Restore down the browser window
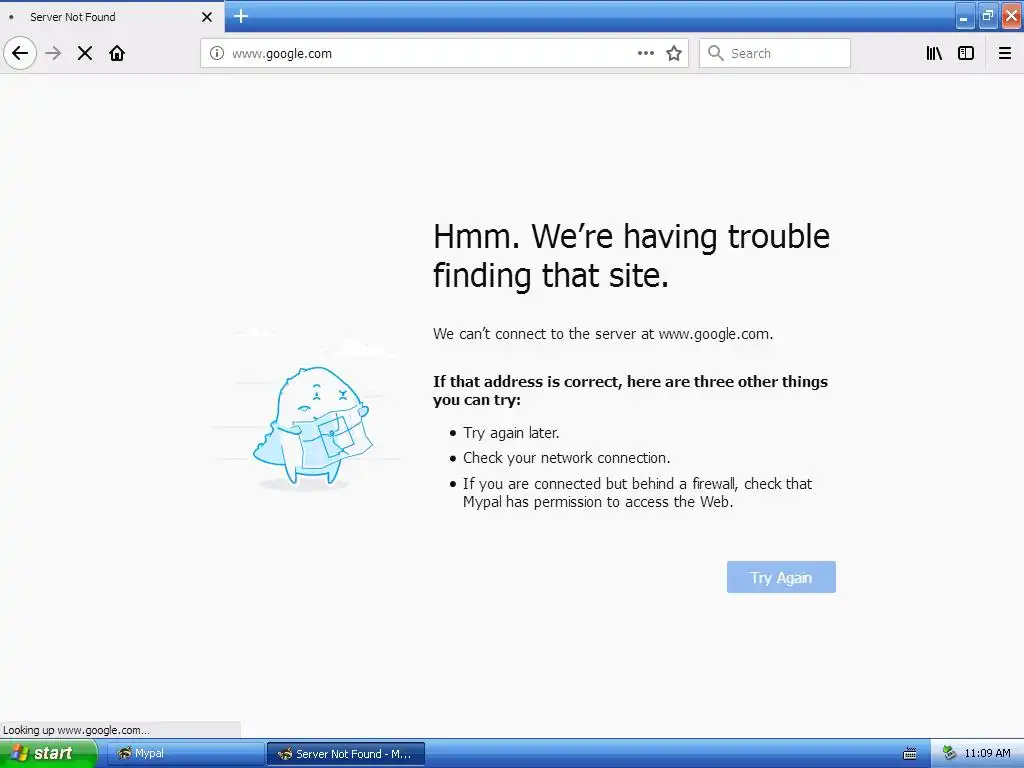1024x768 pixels. click(x=988, y=16)
